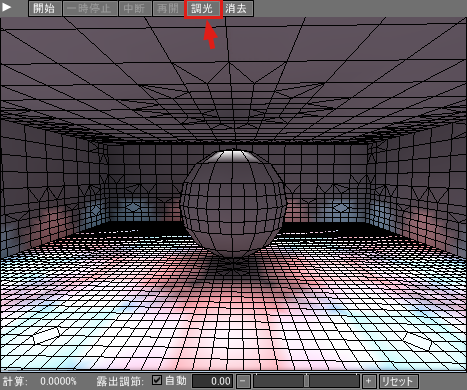The width and height of the screenshot is (467, 390).
Task: Click the exposure value field showing 0.00
Action: (213, 381)
